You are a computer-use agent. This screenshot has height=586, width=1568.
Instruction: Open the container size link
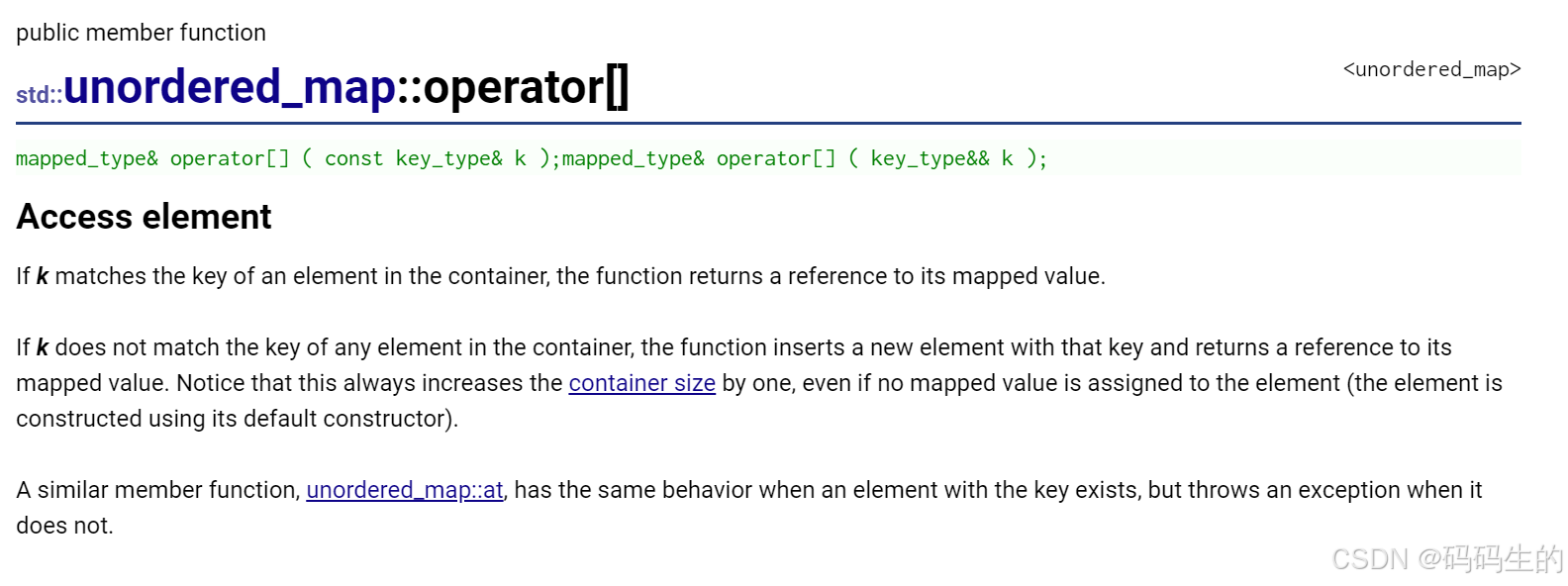[641, 383]
